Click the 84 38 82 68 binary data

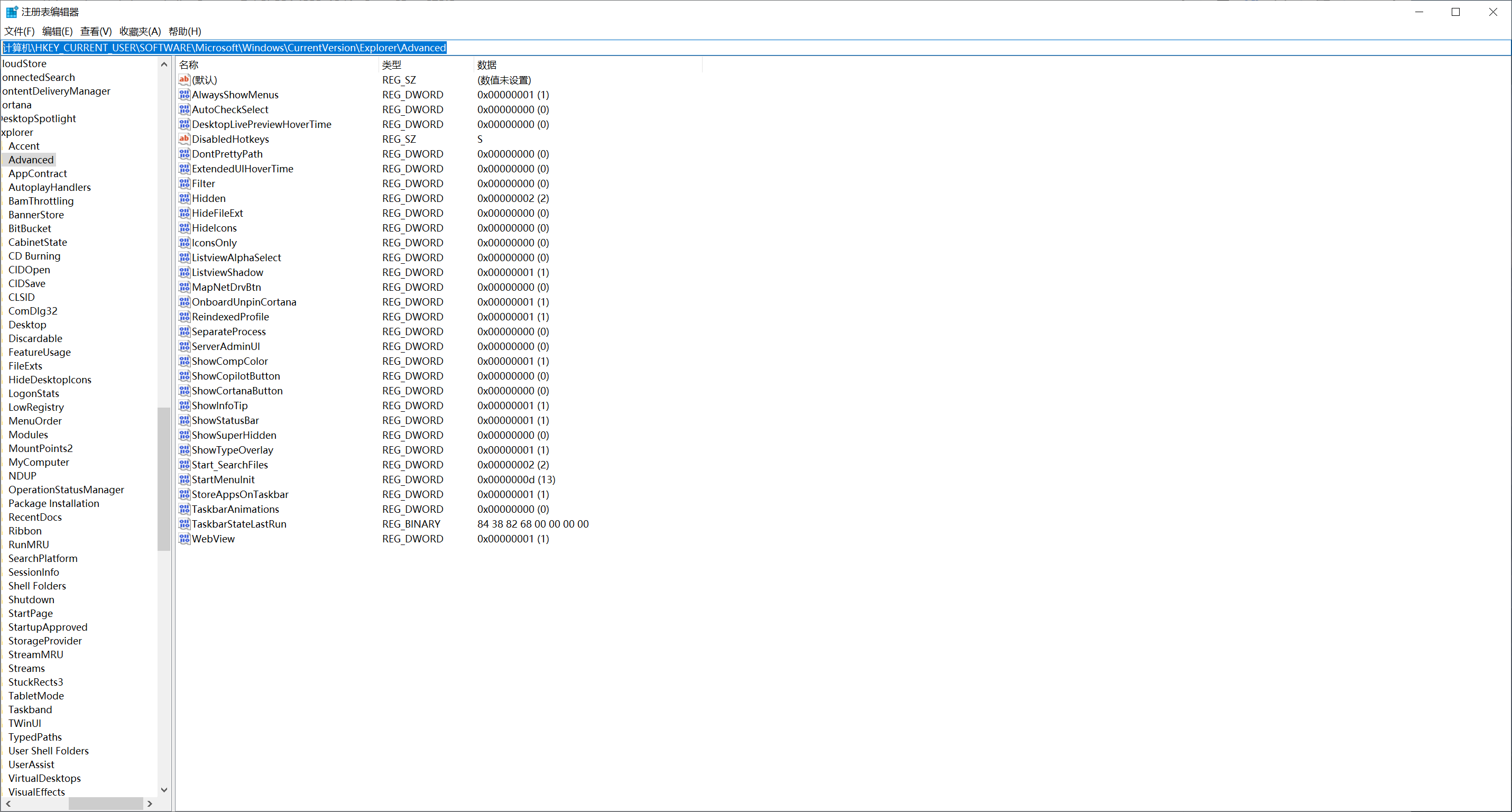click(x=533, y=524)
